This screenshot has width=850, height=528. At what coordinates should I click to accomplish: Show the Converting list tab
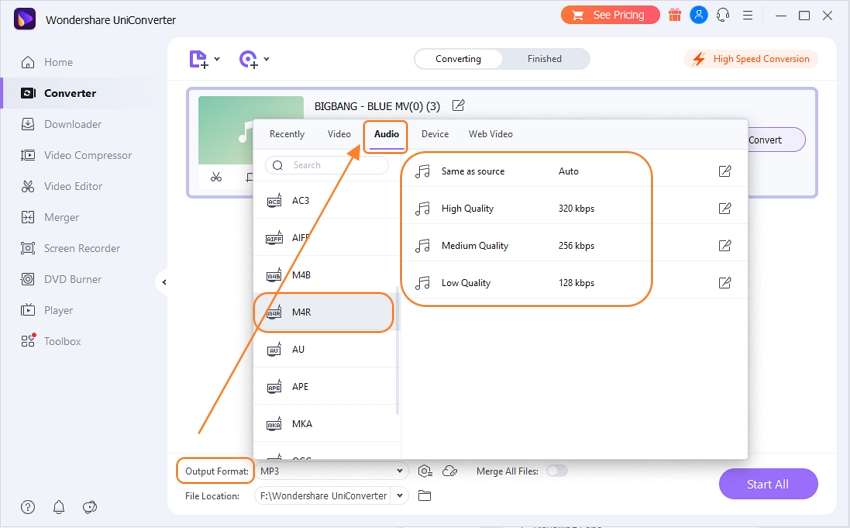458,59
